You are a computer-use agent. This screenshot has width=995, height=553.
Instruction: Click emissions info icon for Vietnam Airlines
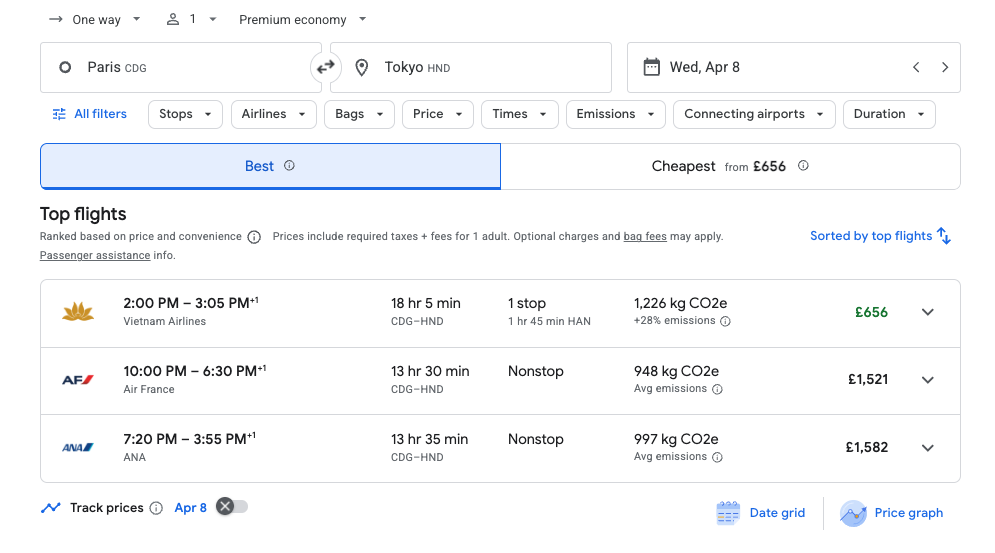pyautogui.click(x=725, y=321)
